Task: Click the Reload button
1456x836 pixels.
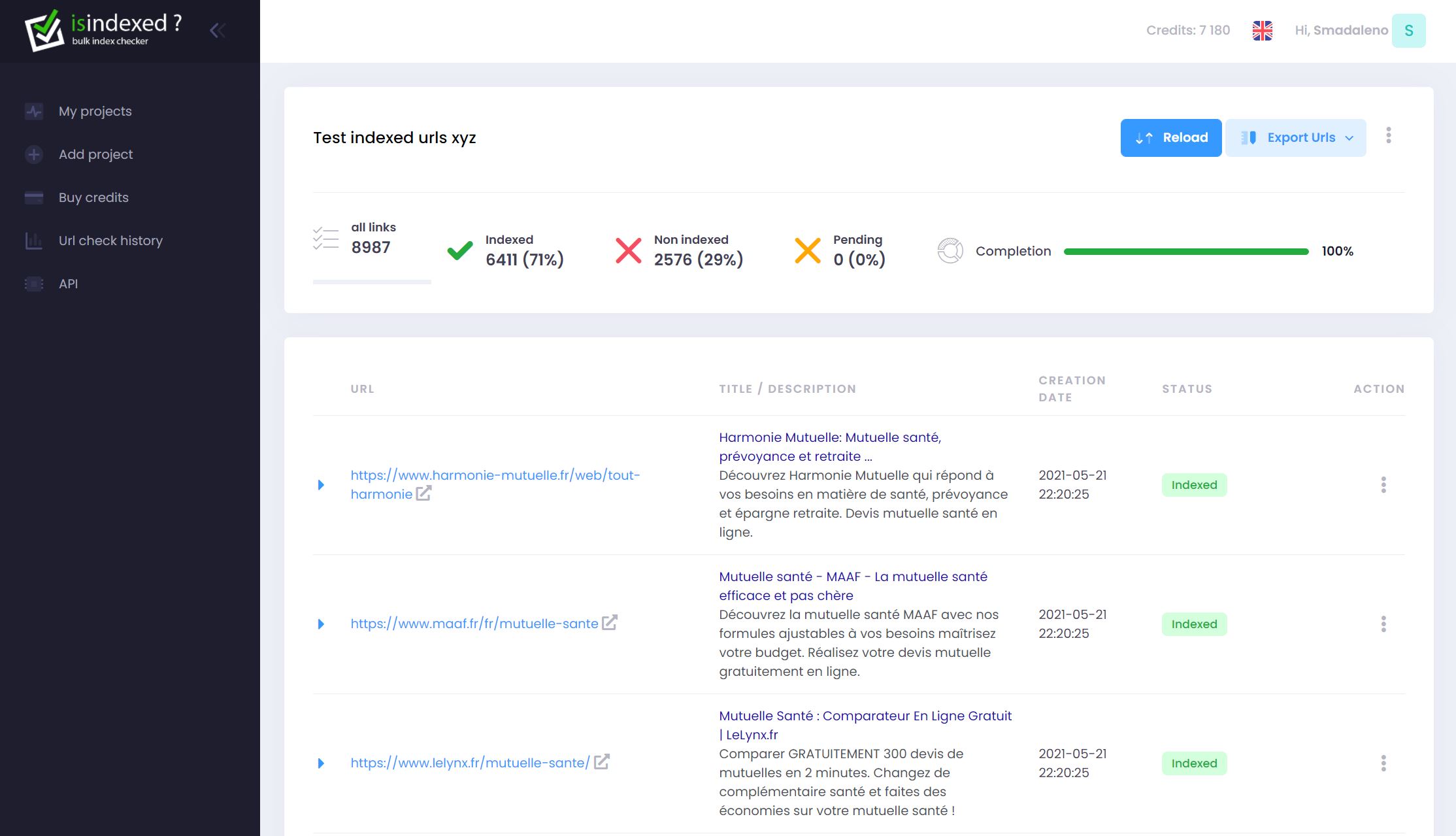Action: click(x=1170, y=137)
